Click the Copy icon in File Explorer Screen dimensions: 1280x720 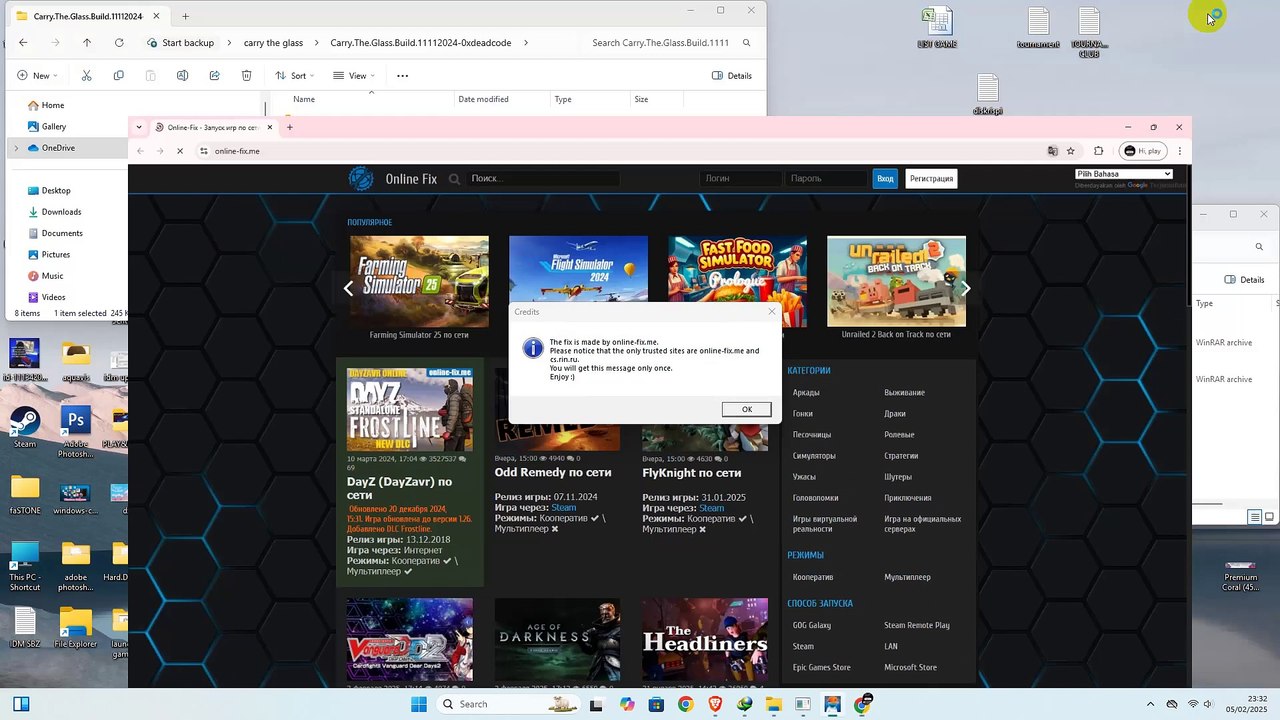pyautogui.click(x=118, y=76)
